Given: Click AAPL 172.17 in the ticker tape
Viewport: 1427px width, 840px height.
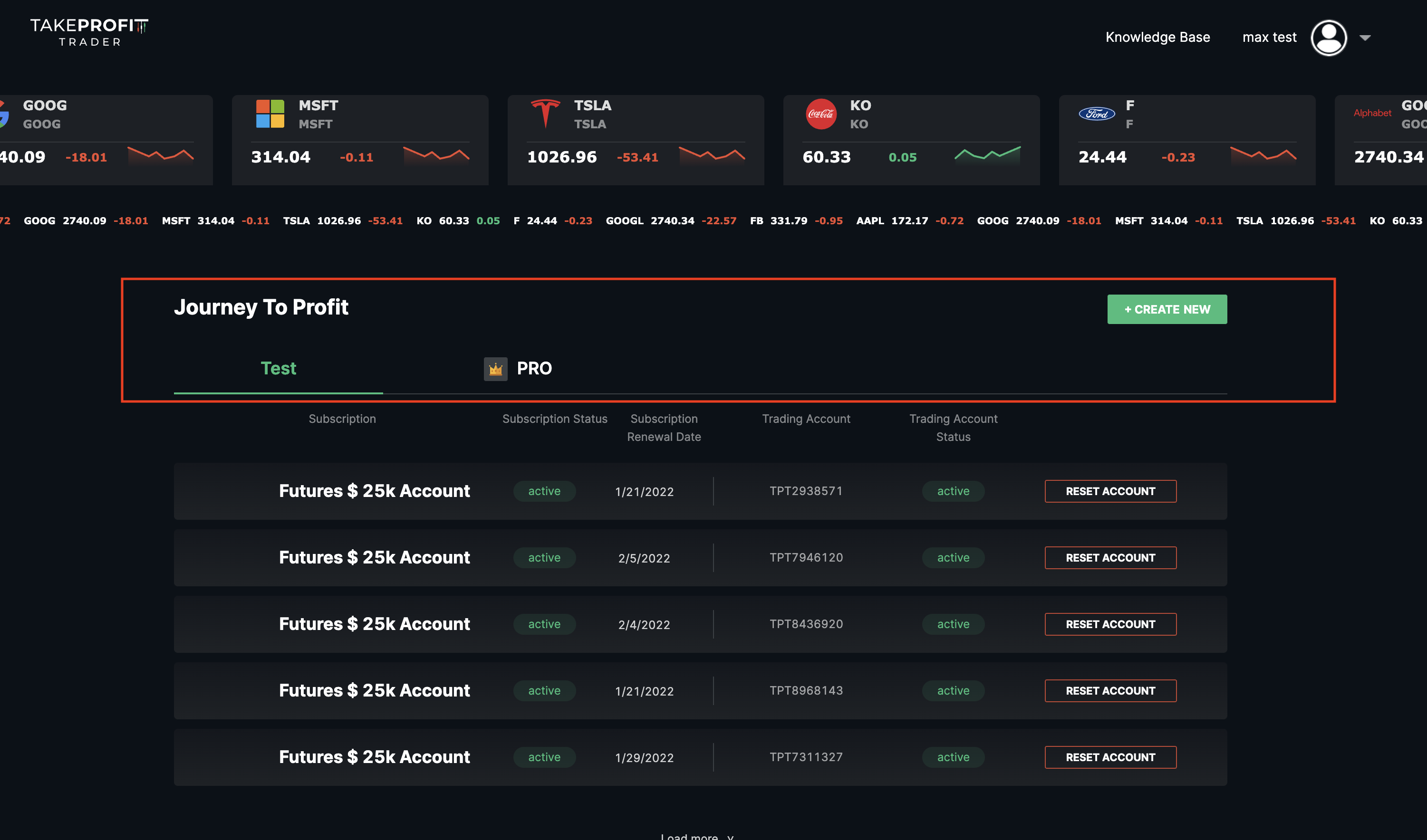Looking at the screenshot, I should point(892,221).
